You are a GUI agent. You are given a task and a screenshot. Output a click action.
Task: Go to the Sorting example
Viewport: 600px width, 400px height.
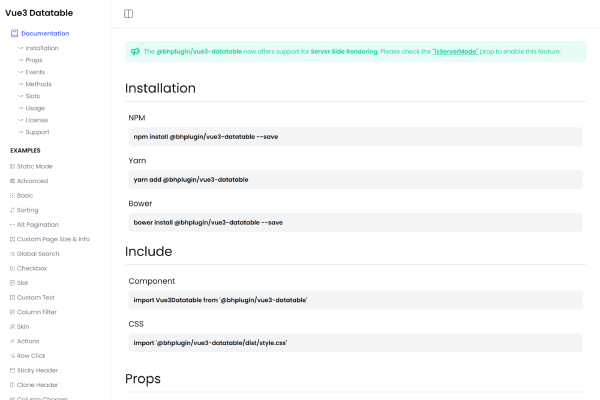(28, 210)
